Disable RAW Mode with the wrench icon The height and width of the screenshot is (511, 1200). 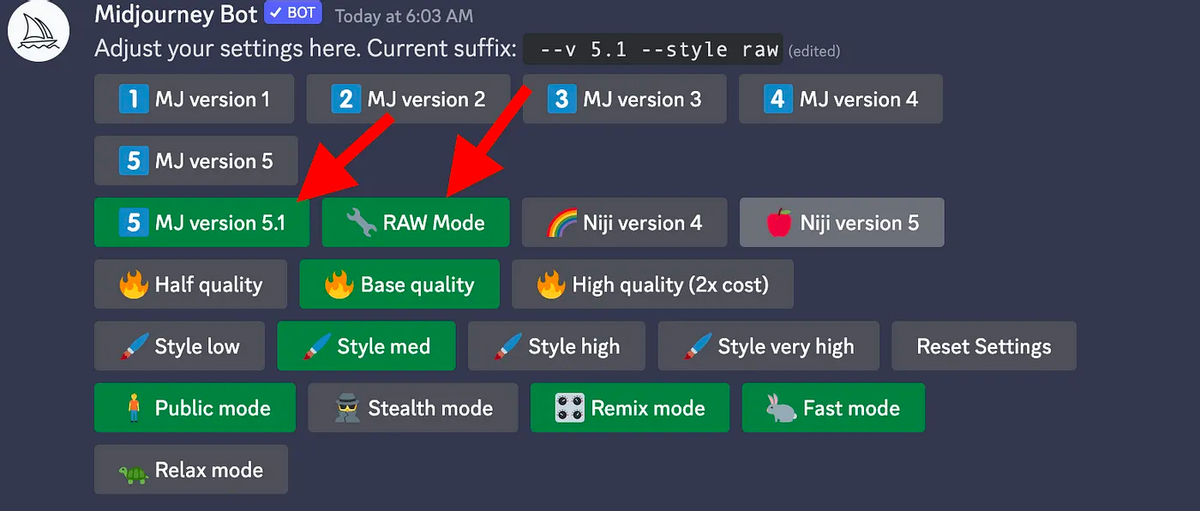coord(416,222)
